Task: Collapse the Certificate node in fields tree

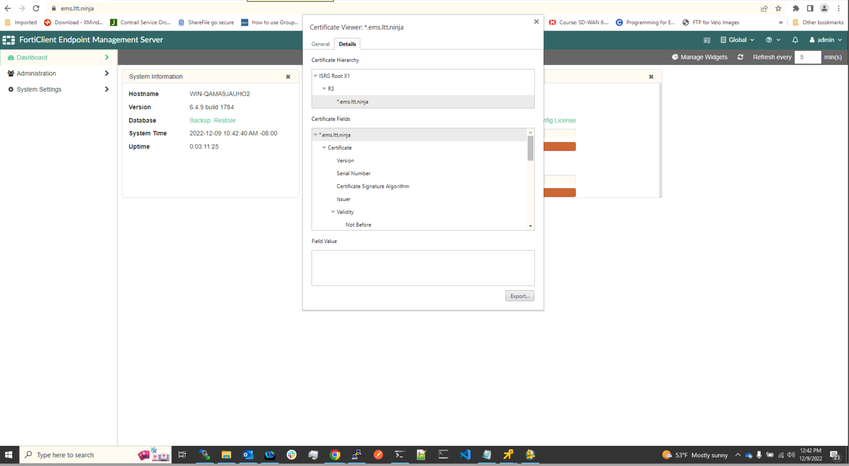Action: point(324,148)
